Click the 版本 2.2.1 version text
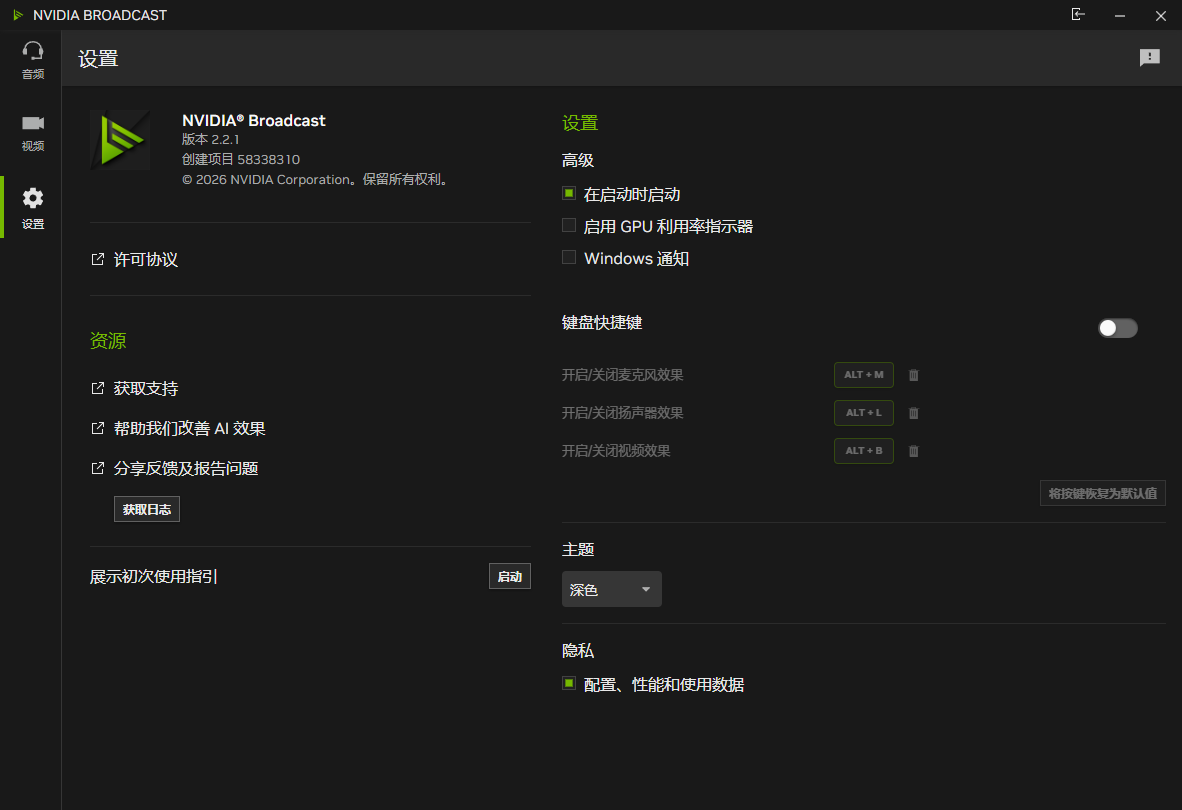1182x810 pixels. 210,139
